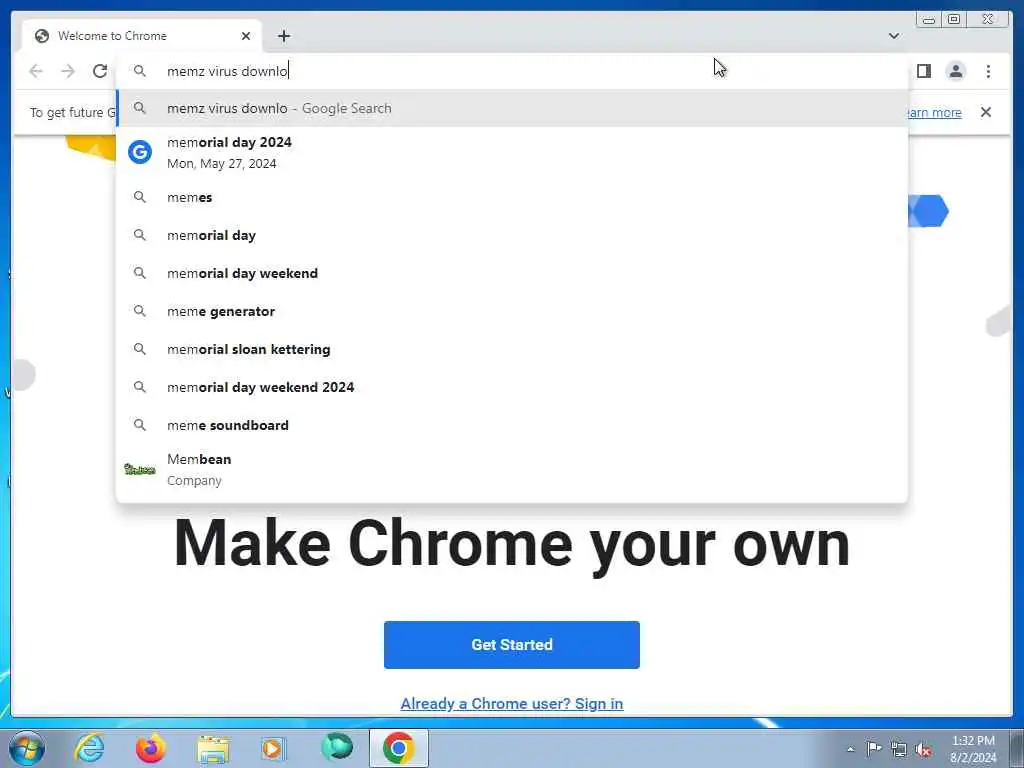Open Action Center flag icon
1024x768 pixels.
pos(874,748)
